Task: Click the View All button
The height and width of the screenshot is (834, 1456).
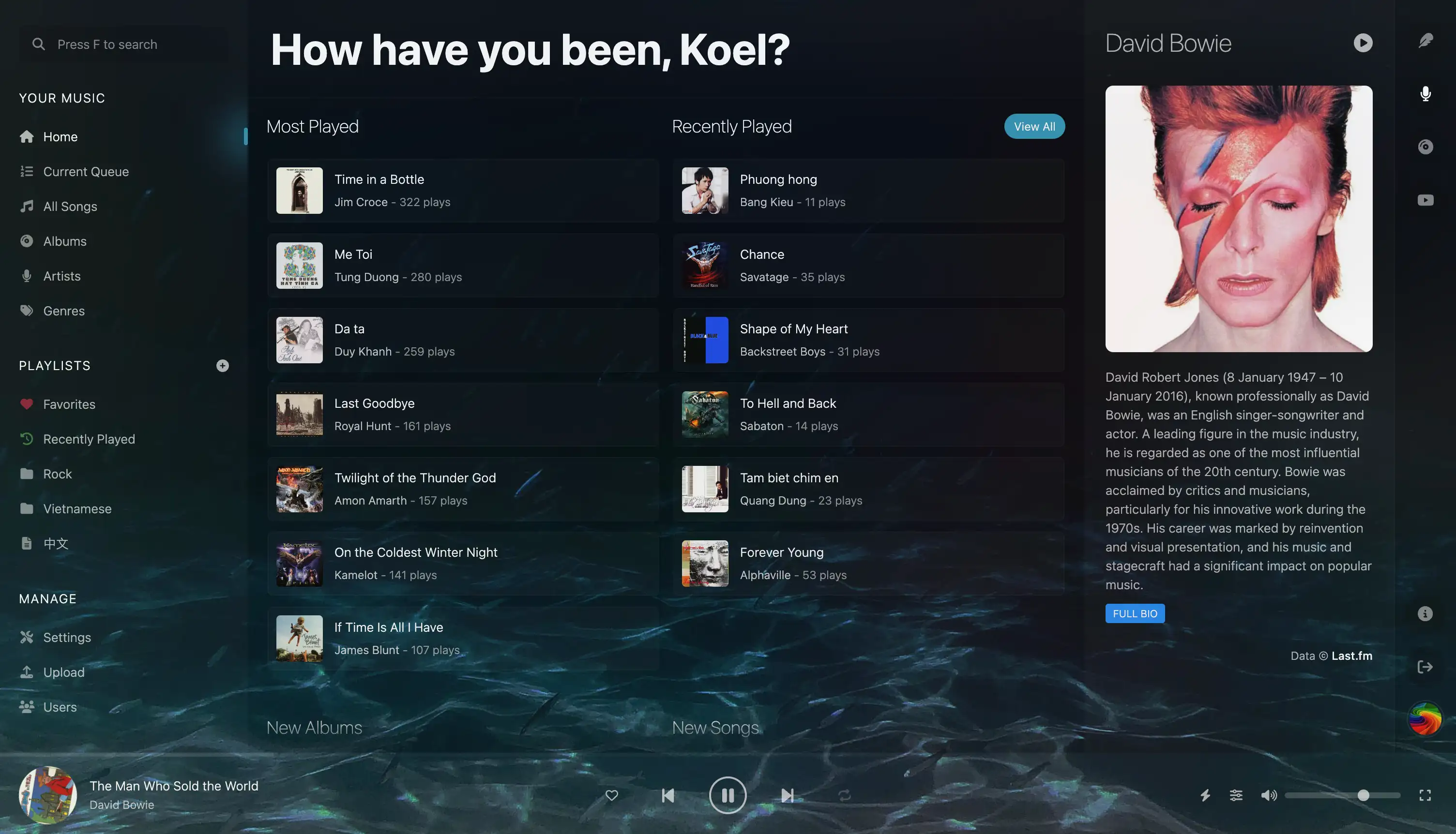Action: coord(1034,127)
